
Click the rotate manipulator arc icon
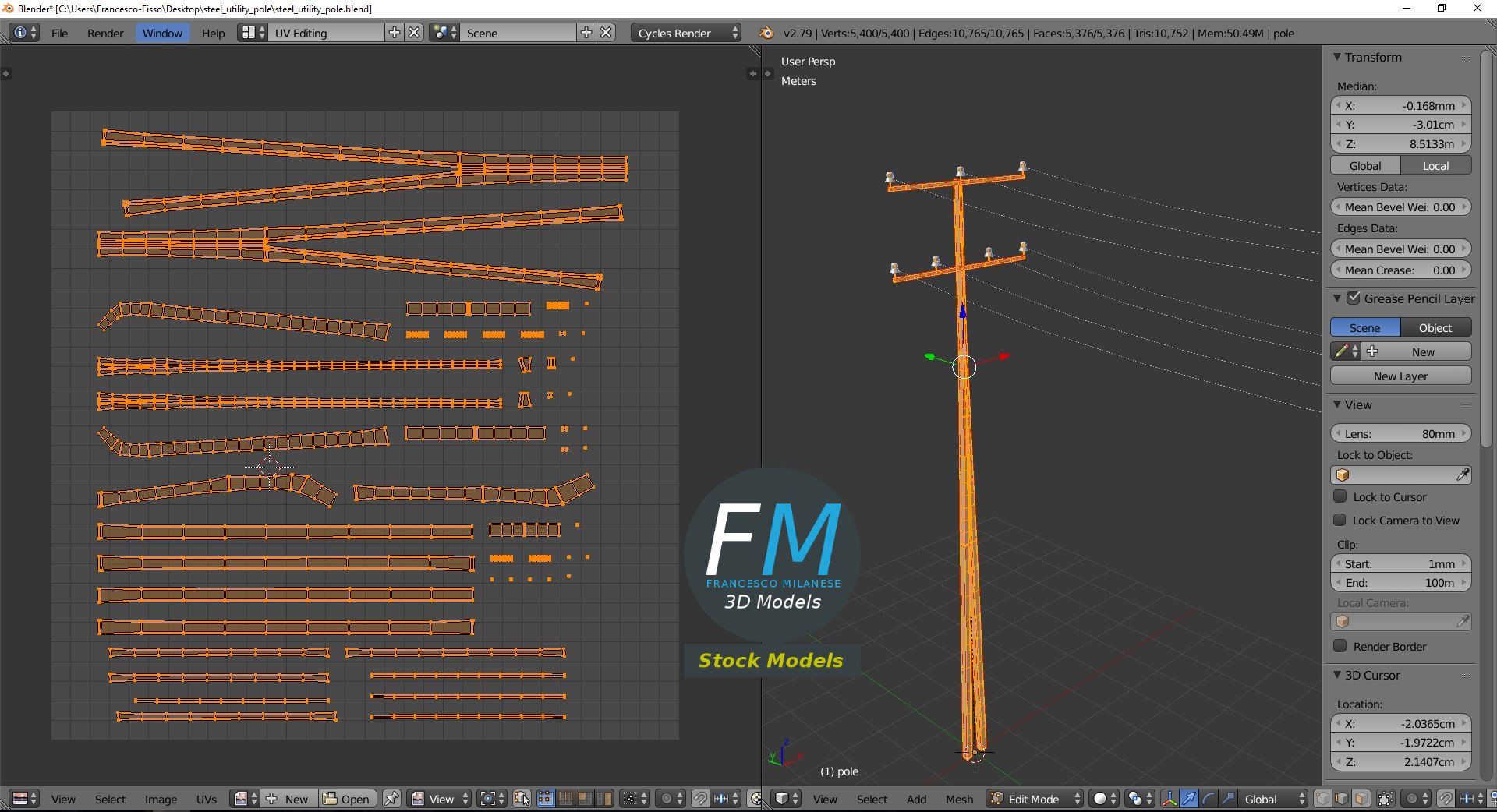point(1209,799)
